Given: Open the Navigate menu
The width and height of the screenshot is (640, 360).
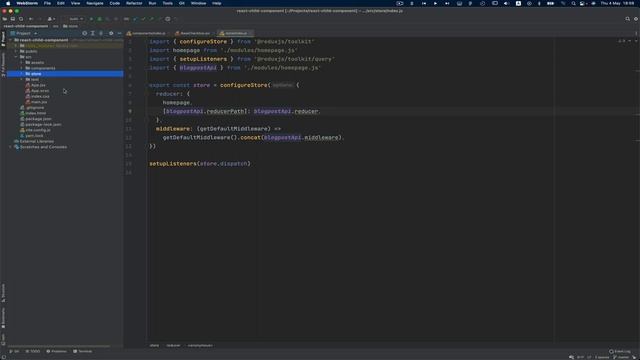Looking at the screenshot, I should pyautogui.click(x=95, y=3).
